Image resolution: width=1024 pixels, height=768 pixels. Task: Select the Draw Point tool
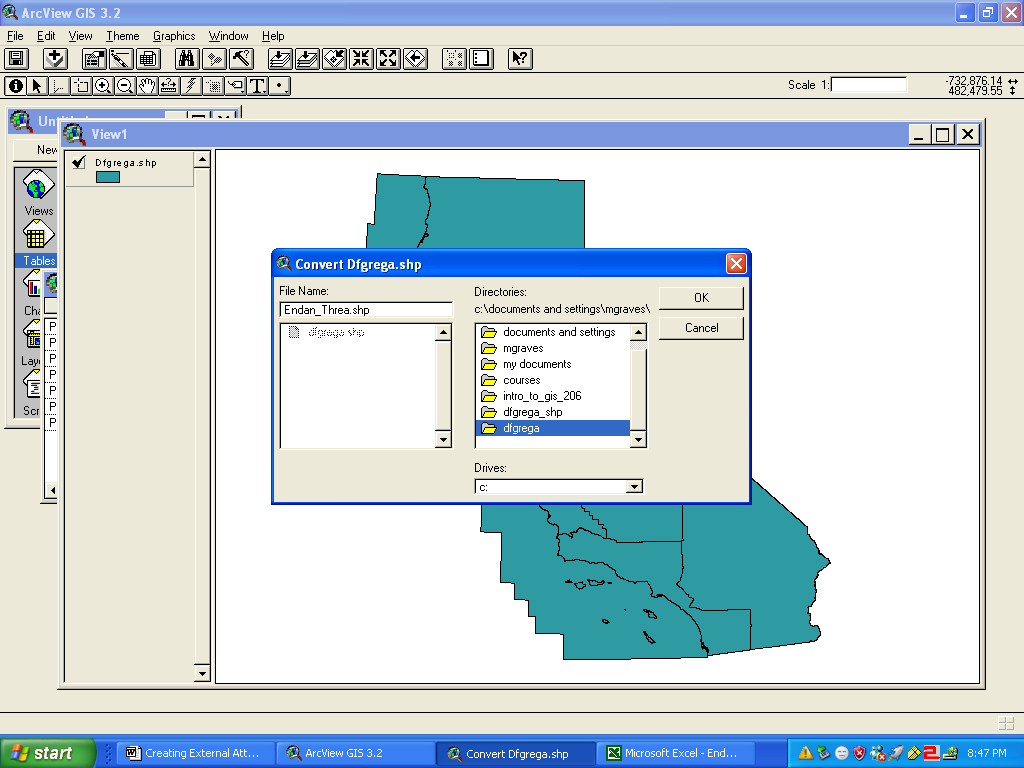[280, 86]
